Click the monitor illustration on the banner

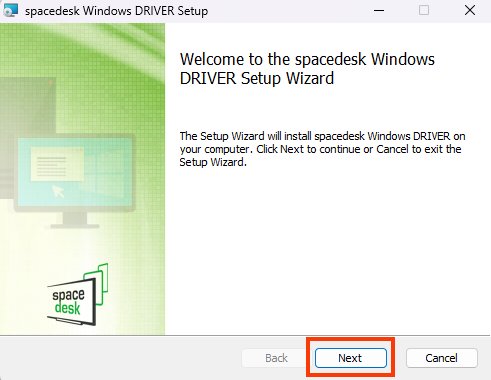[75, 181]
